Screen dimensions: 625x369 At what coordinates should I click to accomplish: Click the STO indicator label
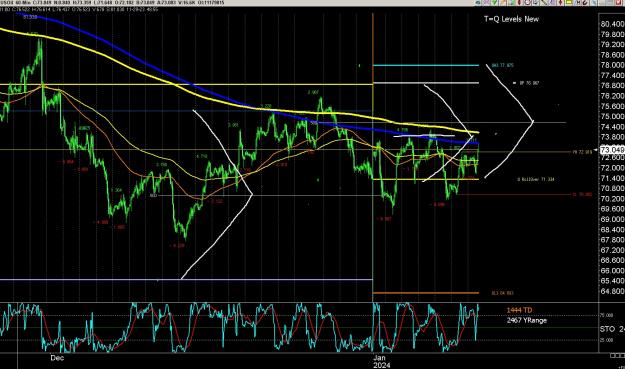pos(612,330)
